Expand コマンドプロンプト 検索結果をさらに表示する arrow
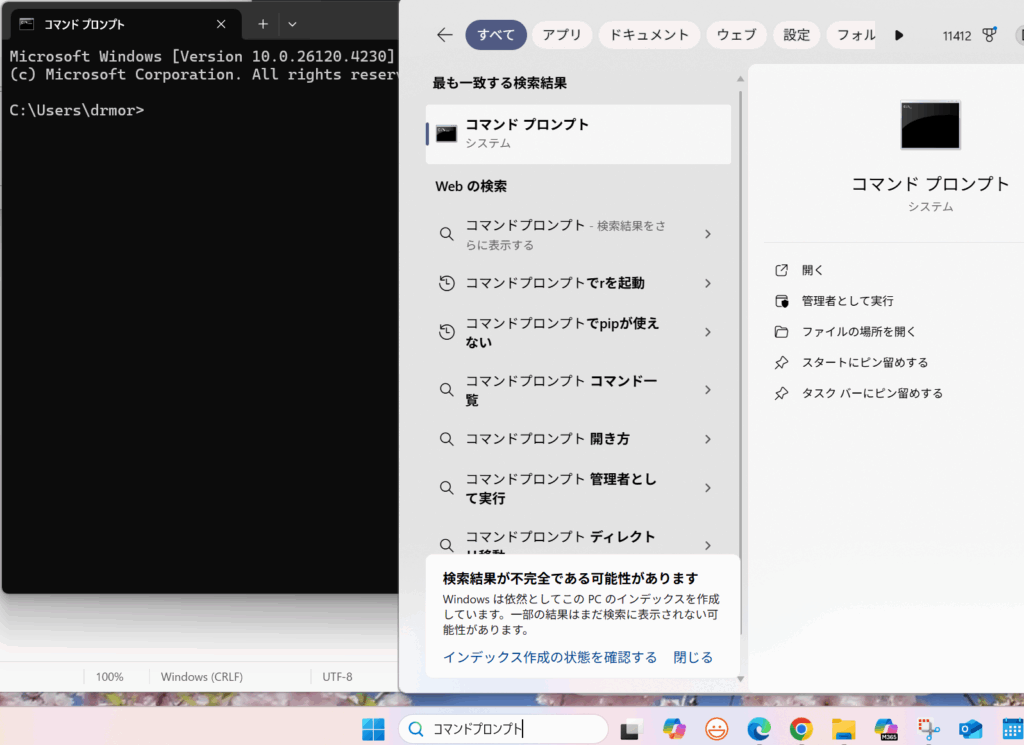 pos(708,234)
